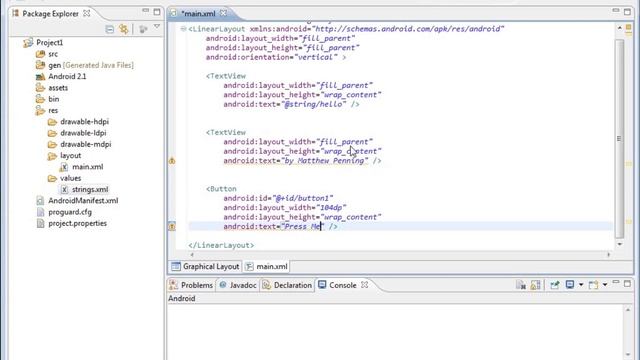The image size is (640, 360).
Task: Click the overview ruler marker for Matthew Penning warning
Action: 629,163
